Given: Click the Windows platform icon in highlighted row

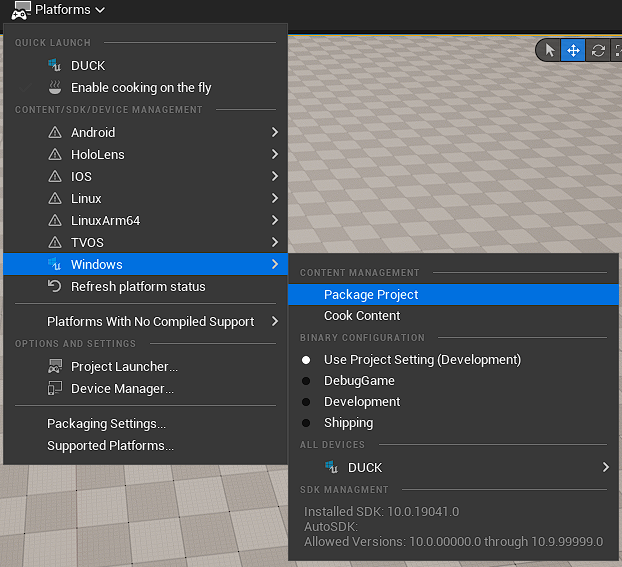Looking at the screenshot, I should 54,264.
